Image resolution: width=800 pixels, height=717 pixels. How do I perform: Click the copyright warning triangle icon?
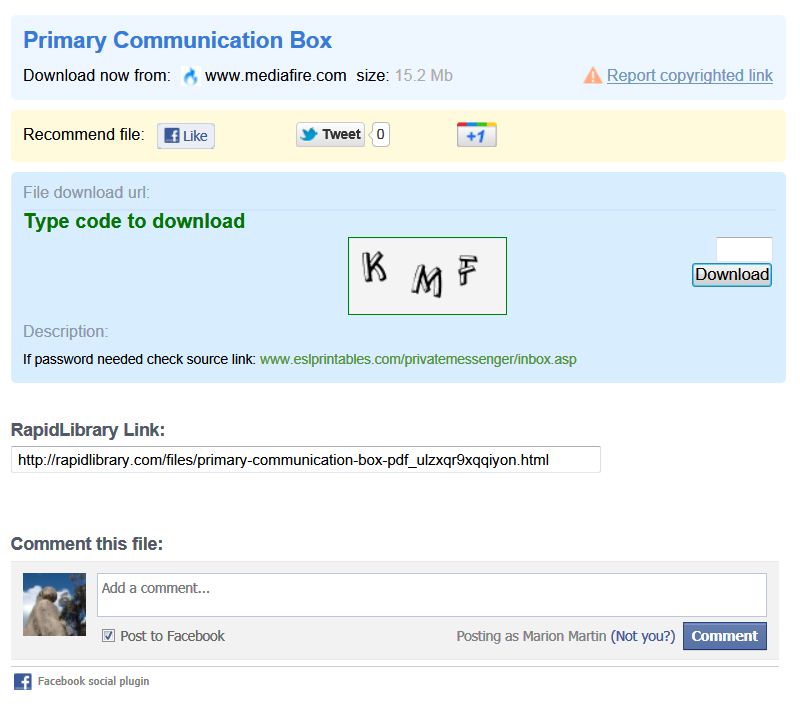[x=592, y=76]
